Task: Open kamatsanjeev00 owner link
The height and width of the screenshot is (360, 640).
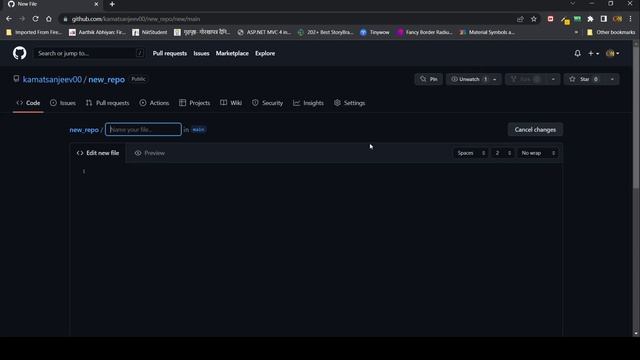Action: 52,80
